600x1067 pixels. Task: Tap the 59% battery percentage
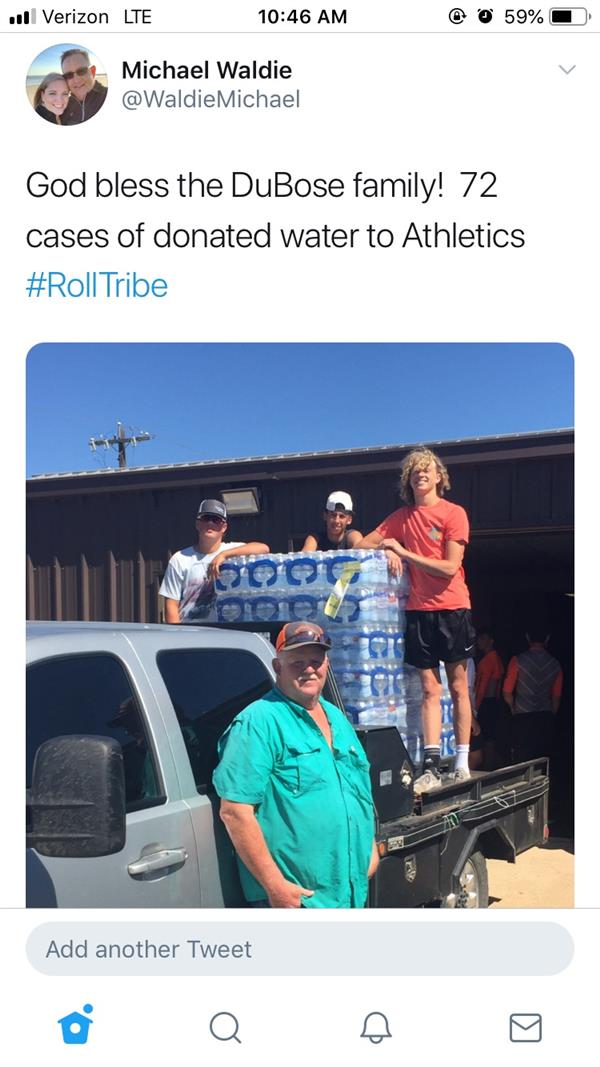pyautogui.click(x=523, y=16)
